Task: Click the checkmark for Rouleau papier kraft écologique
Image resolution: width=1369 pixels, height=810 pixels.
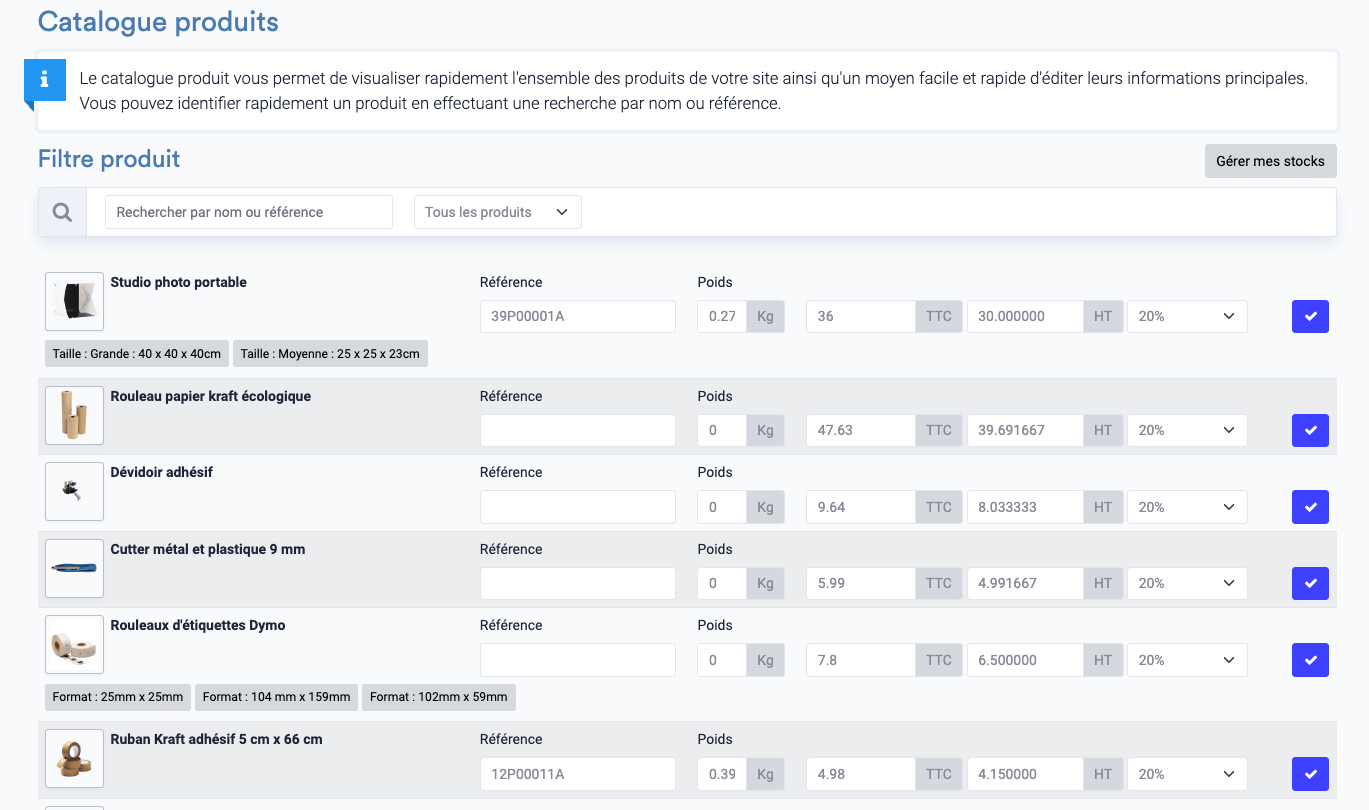Action: [x=1310, y=430]
